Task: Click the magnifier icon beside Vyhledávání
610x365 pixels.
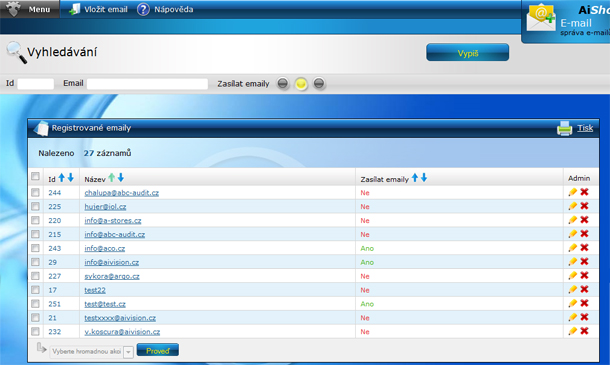Action: (x=16, y=52)
